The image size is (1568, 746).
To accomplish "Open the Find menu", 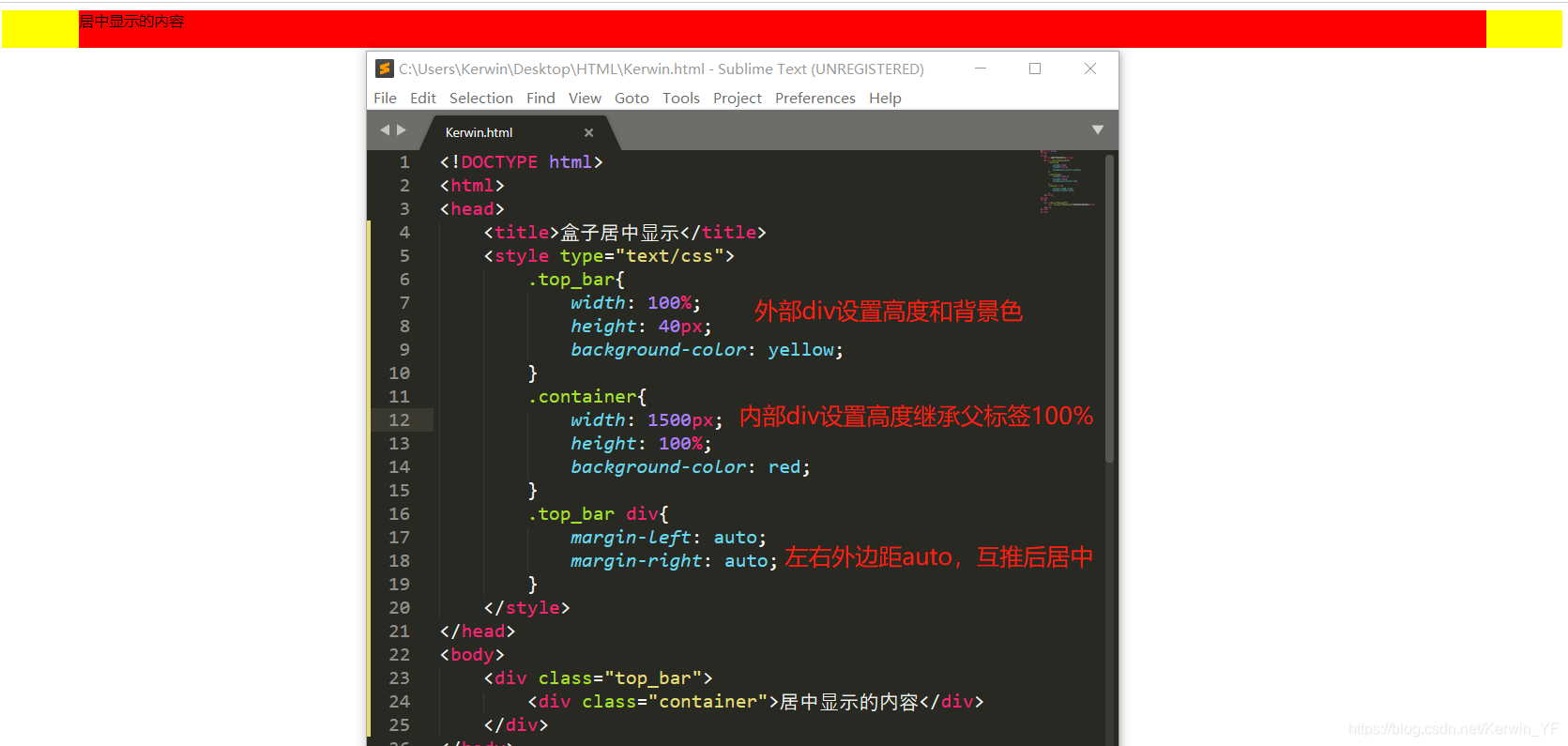I will [x=540, y=98].
